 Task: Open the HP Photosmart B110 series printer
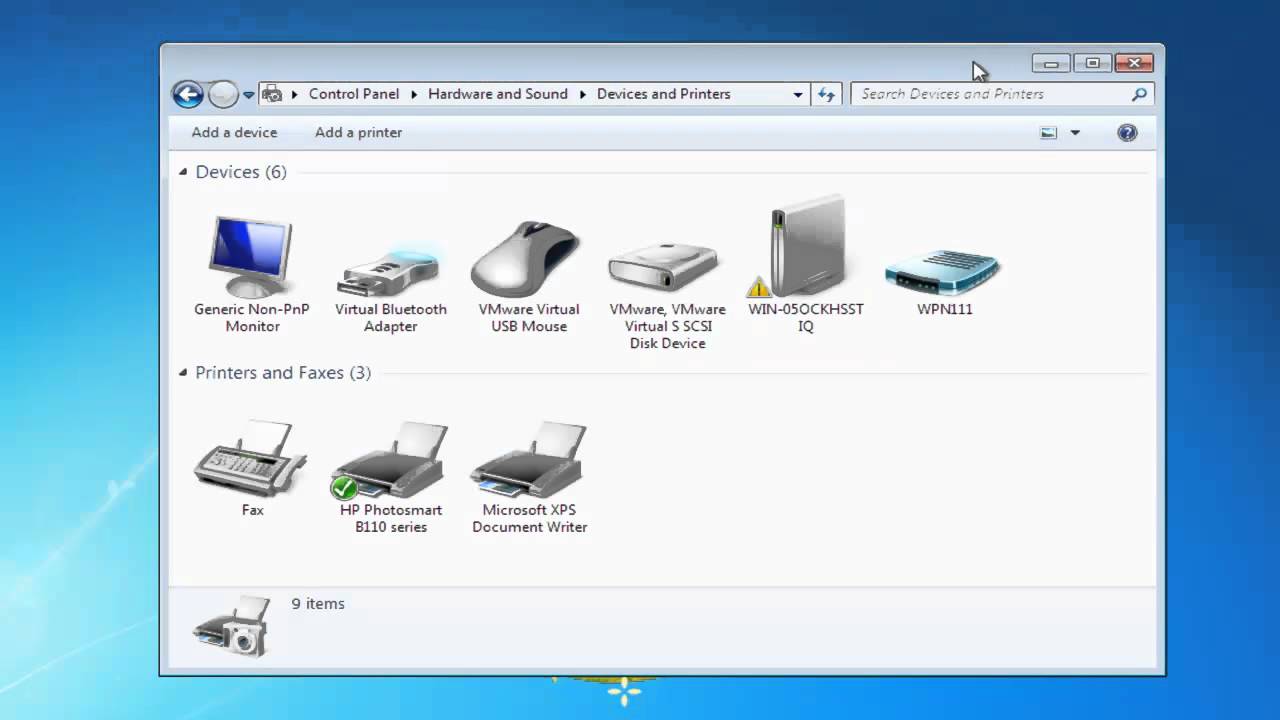tap(390, 458)
